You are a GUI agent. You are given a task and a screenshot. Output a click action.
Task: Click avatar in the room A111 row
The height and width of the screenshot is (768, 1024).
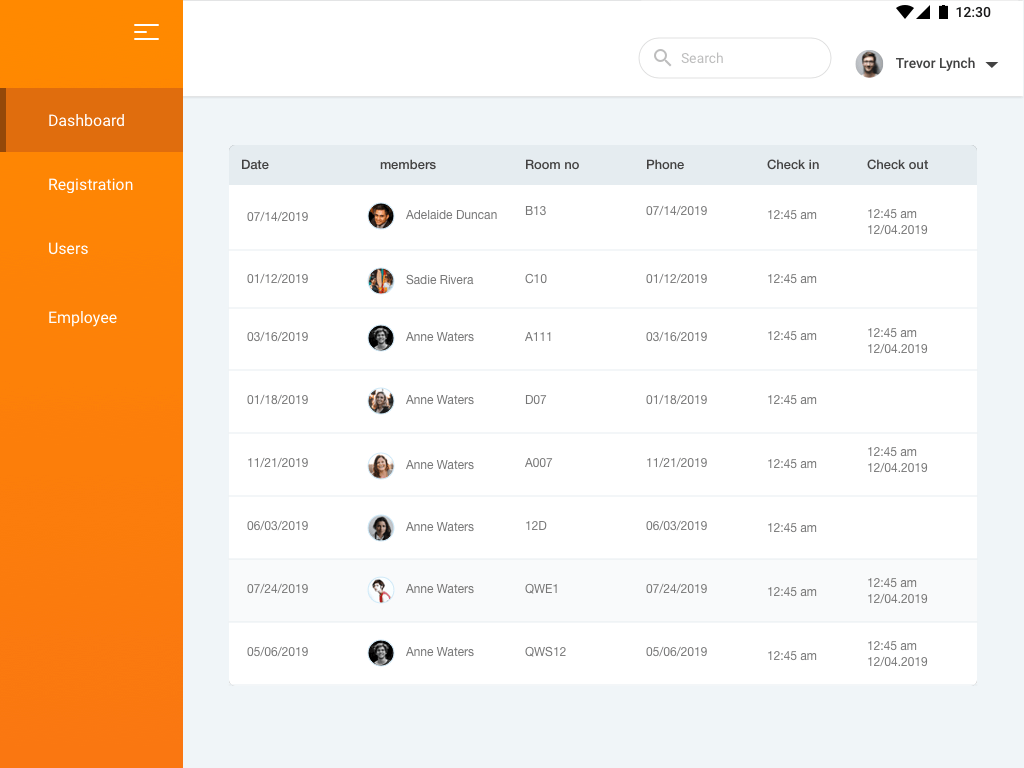pyautogui.click(x=381, y=338)
